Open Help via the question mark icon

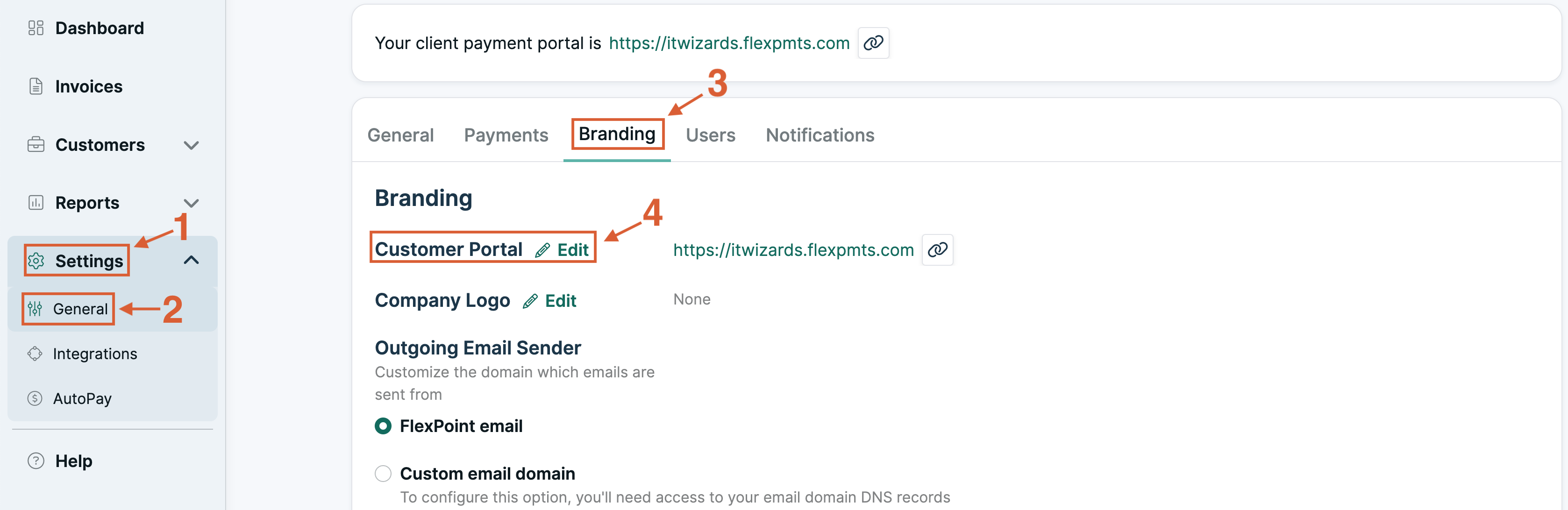[x=36, y=460]
